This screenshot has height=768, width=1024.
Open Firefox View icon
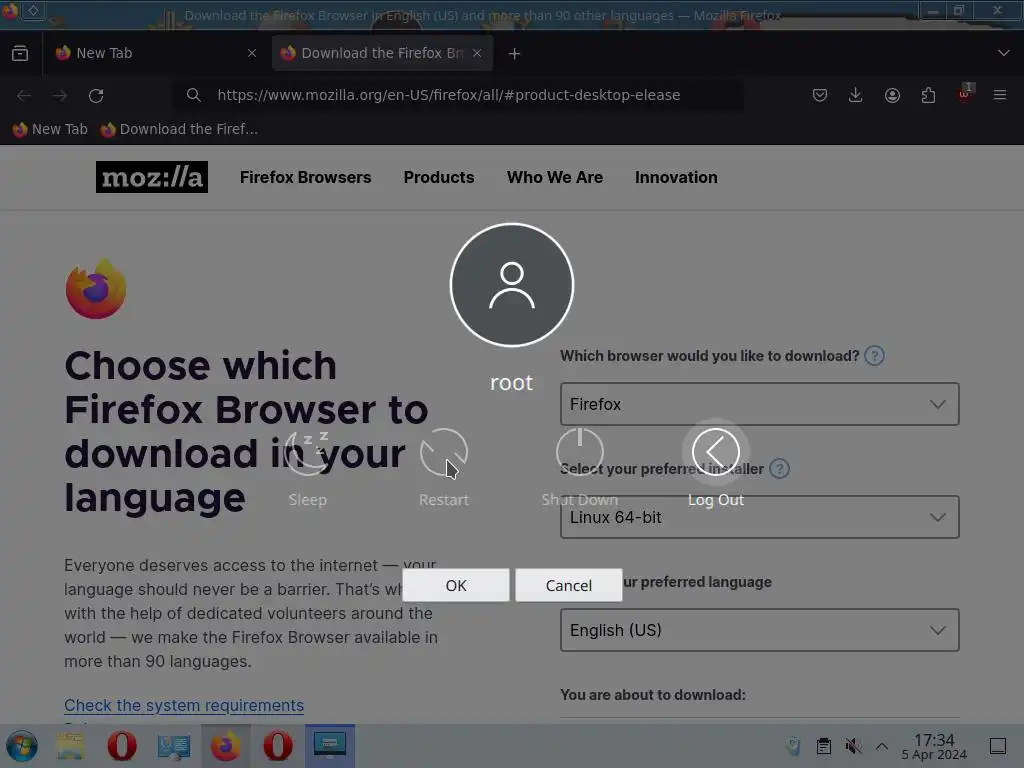20,53
